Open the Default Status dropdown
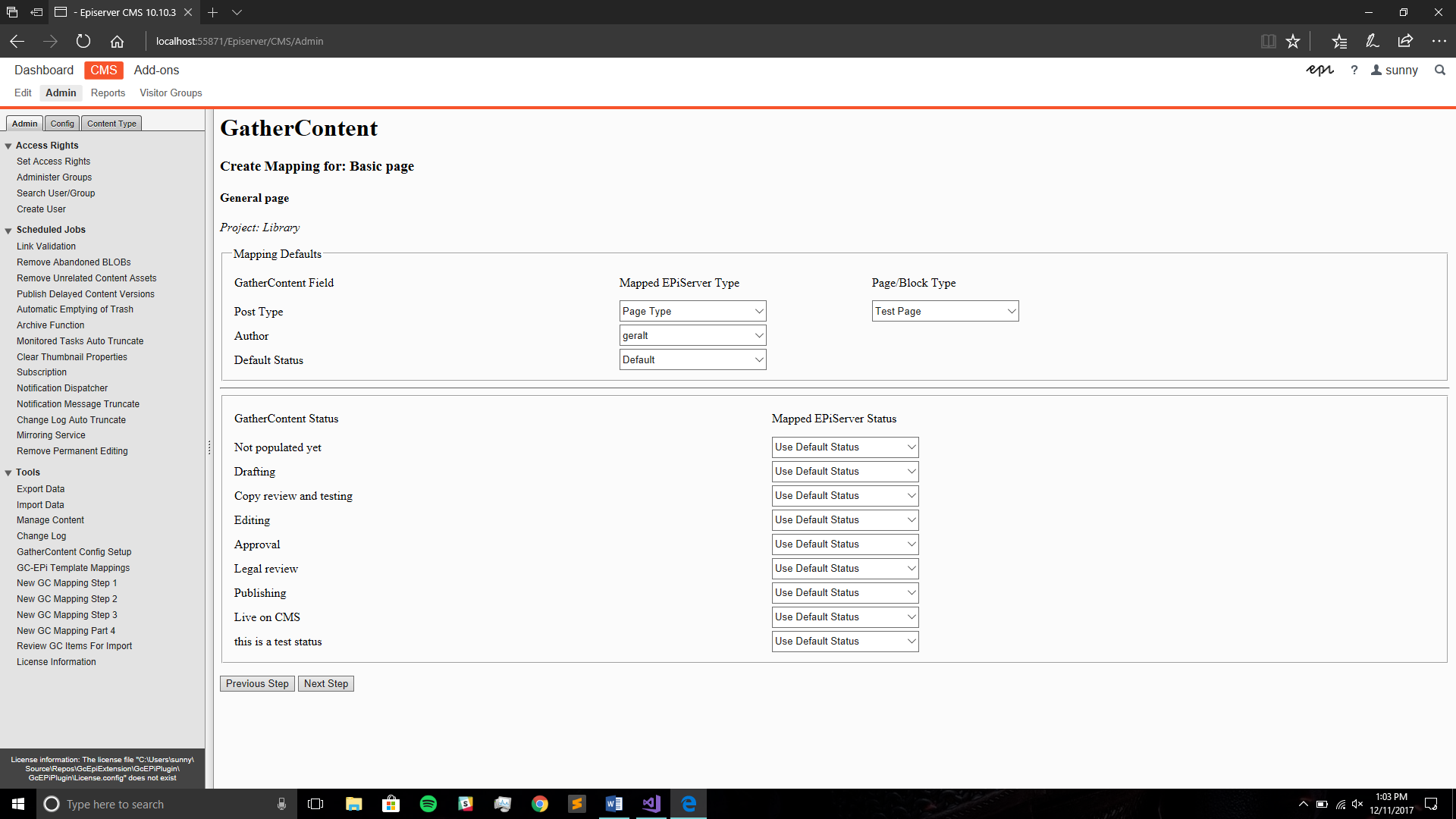 (692, 359)
